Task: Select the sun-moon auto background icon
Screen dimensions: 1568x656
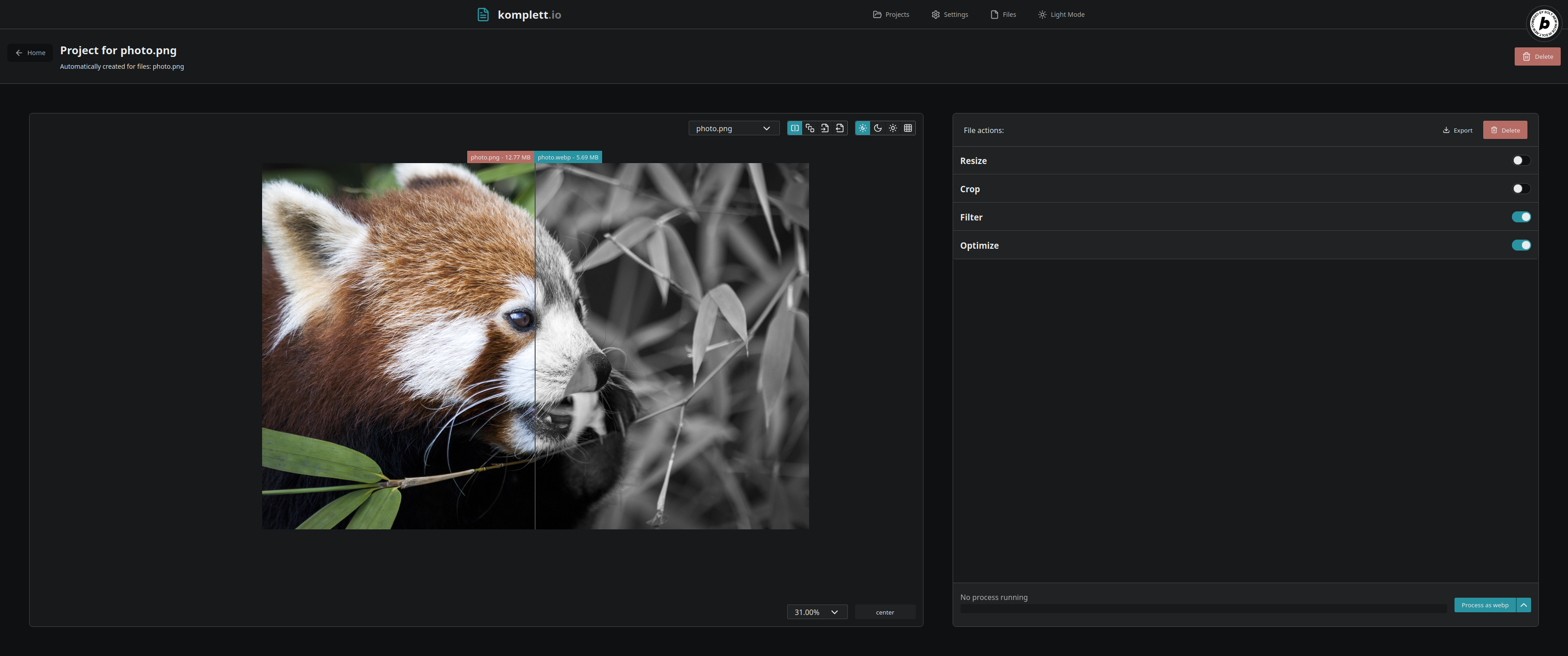Action: pyautogui.click(x=862, y=128)
